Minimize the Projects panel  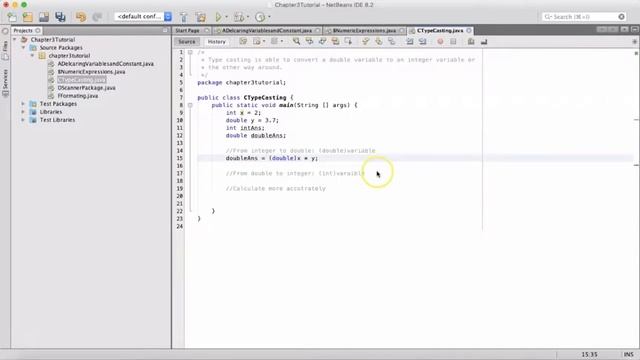coord(165,31)
